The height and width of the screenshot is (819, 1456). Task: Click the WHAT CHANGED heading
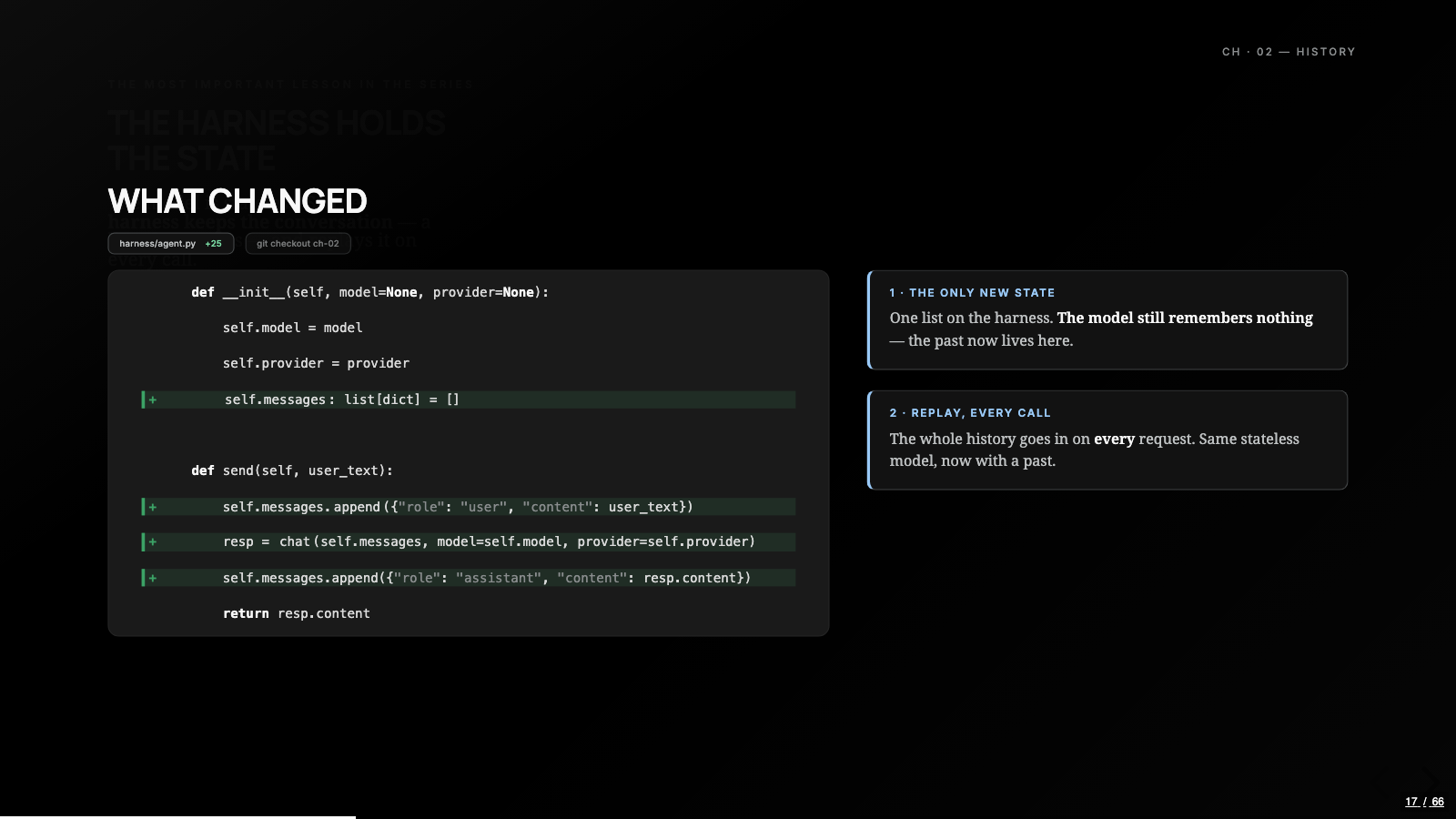(x=238, y=201)
